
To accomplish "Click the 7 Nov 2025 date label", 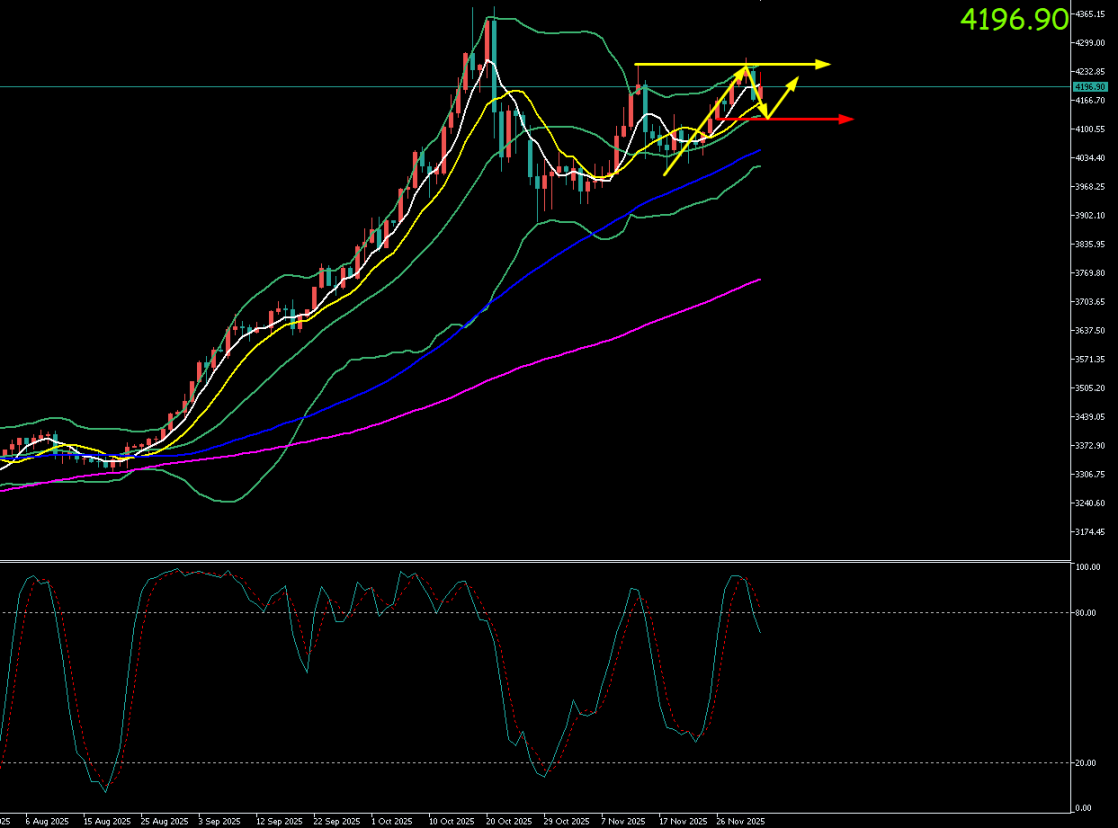I will click(625, 820).
